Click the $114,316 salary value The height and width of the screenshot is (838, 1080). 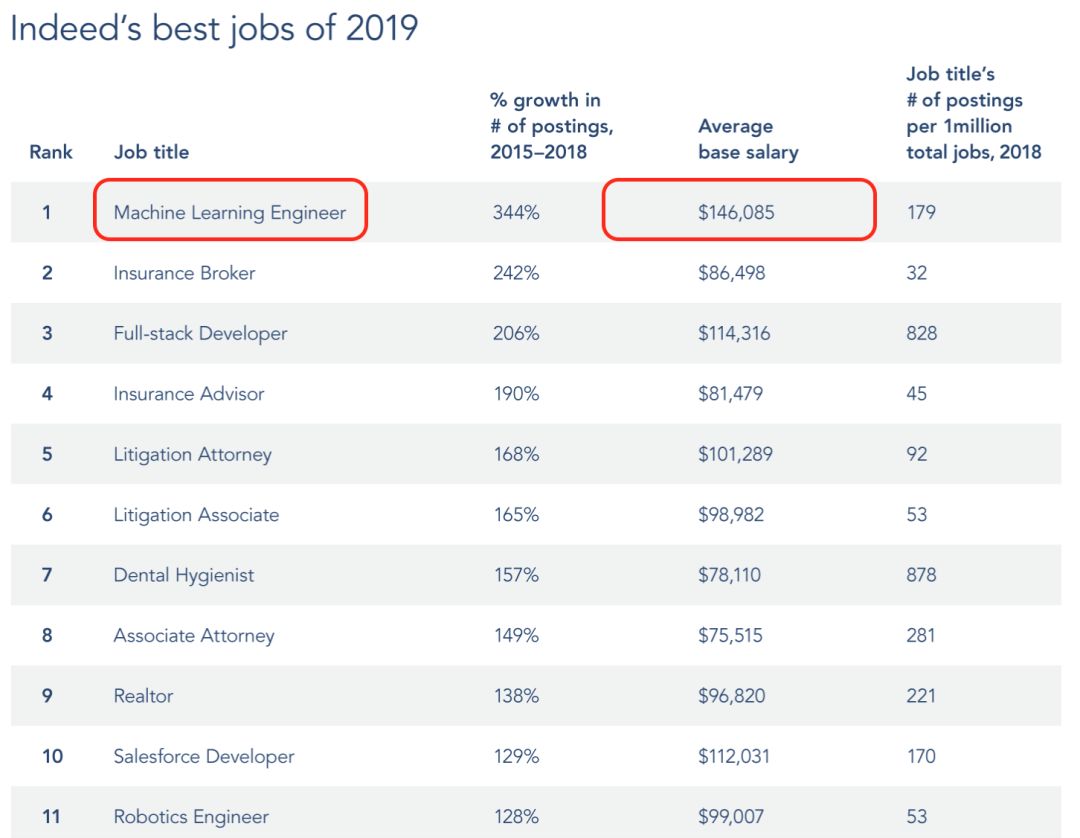coord(734,333)
